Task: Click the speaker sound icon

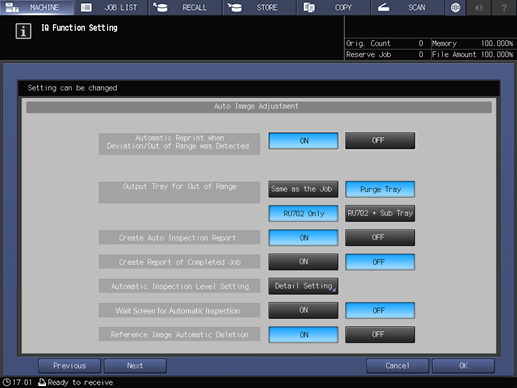Action: (479, 7)
